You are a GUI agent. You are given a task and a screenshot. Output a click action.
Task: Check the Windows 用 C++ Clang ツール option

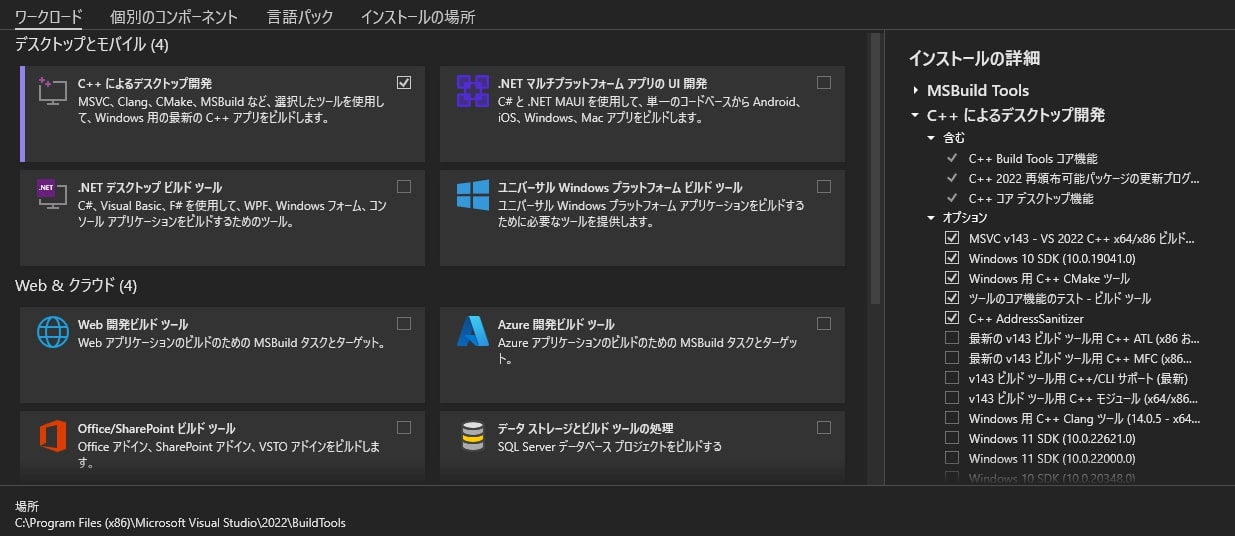pyautogui.click(x=951, y=418)
